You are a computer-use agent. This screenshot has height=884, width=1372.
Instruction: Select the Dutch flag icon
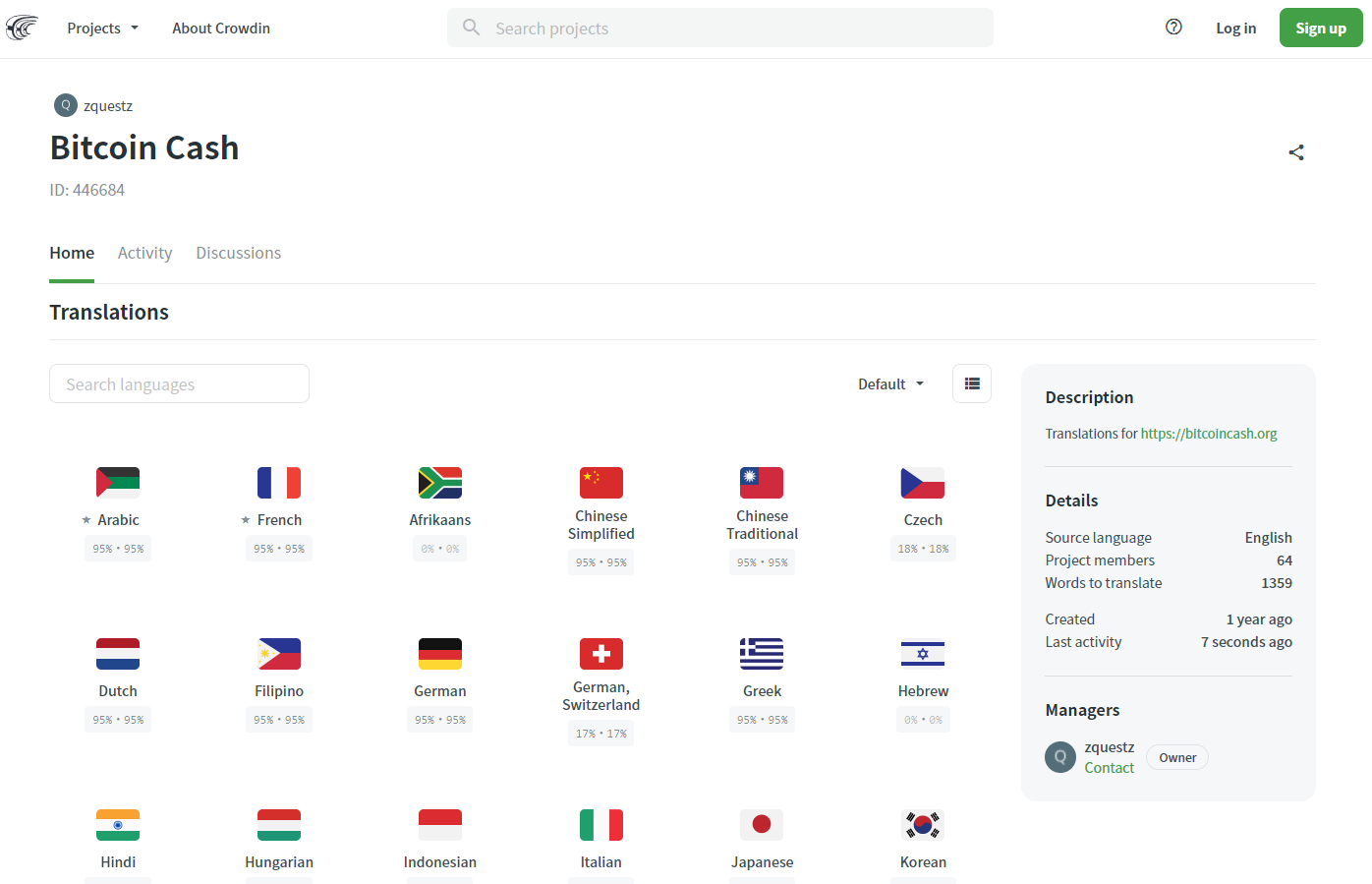[118, 654]
